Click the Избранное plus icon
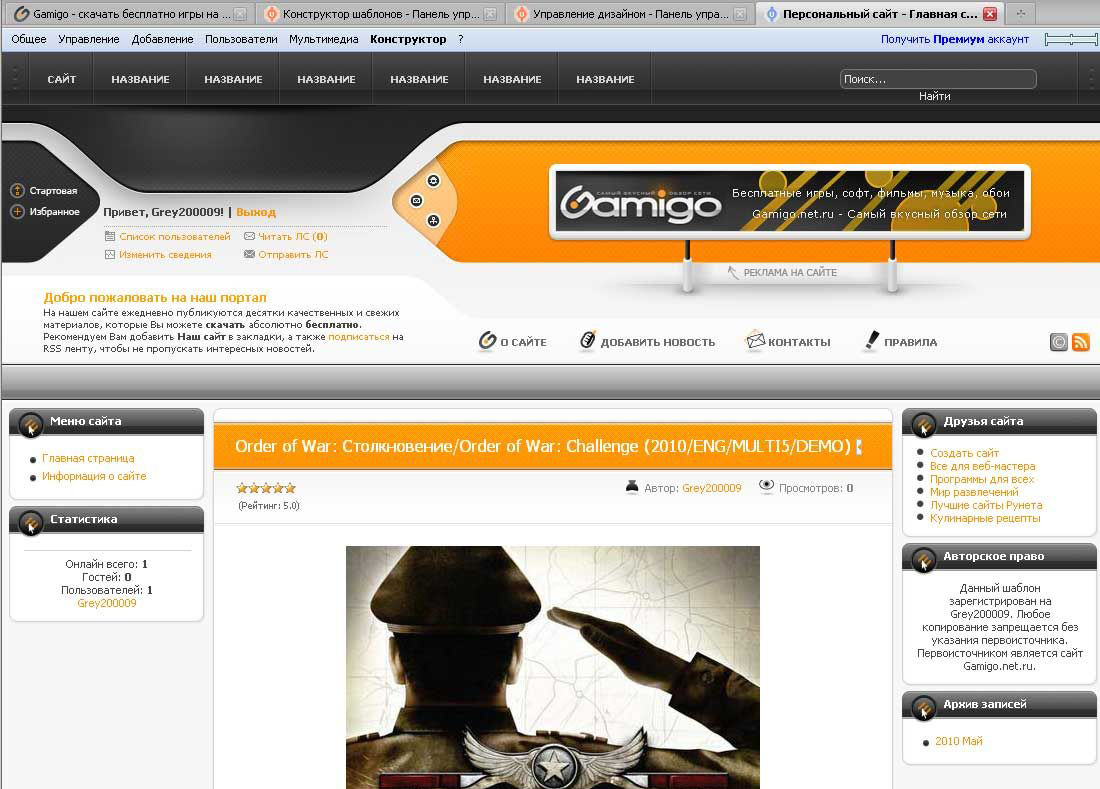1100x789 pixels. coord(18,211)
